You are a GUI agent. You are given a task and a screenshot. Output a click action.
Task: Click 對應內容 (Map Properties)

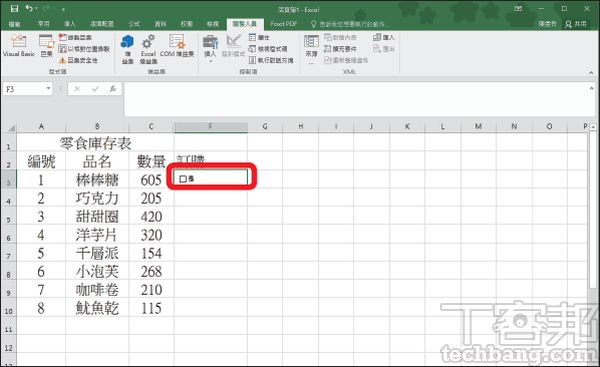coord(340,38)
